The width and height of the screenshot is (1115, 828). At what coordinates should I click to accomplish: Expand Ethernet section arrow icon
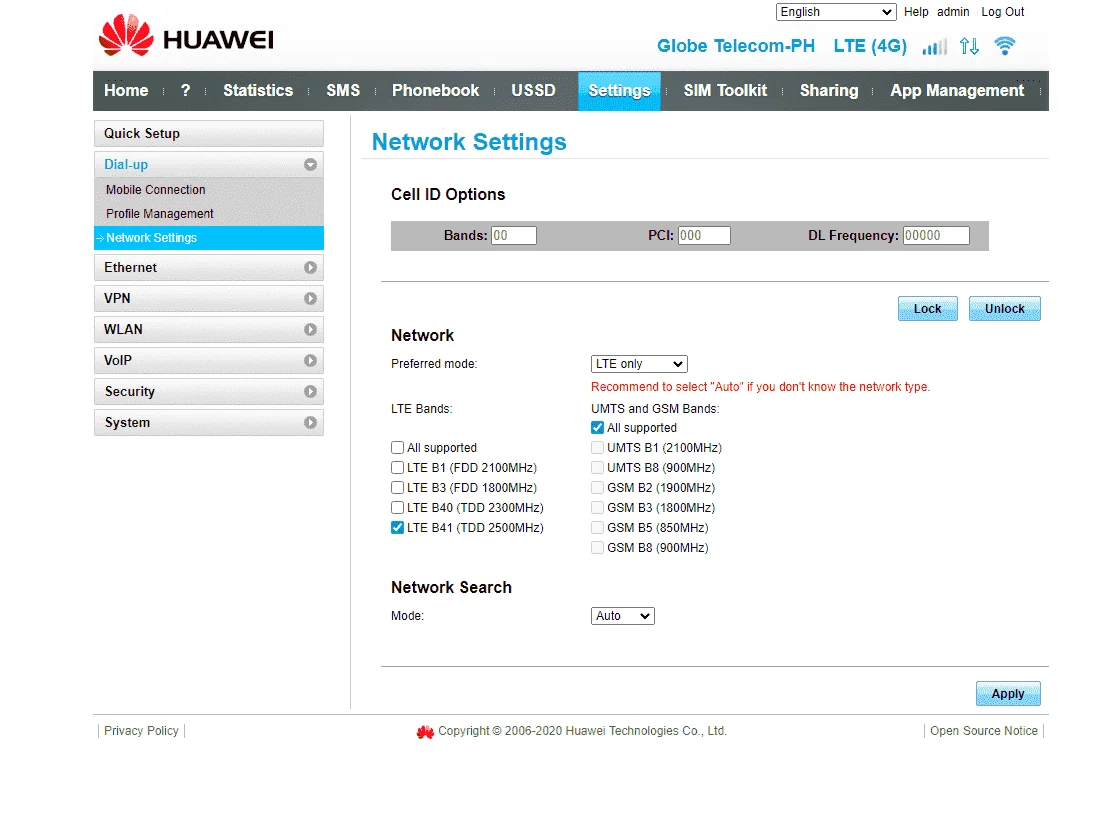pyautogui.click(x=310, y=267)
